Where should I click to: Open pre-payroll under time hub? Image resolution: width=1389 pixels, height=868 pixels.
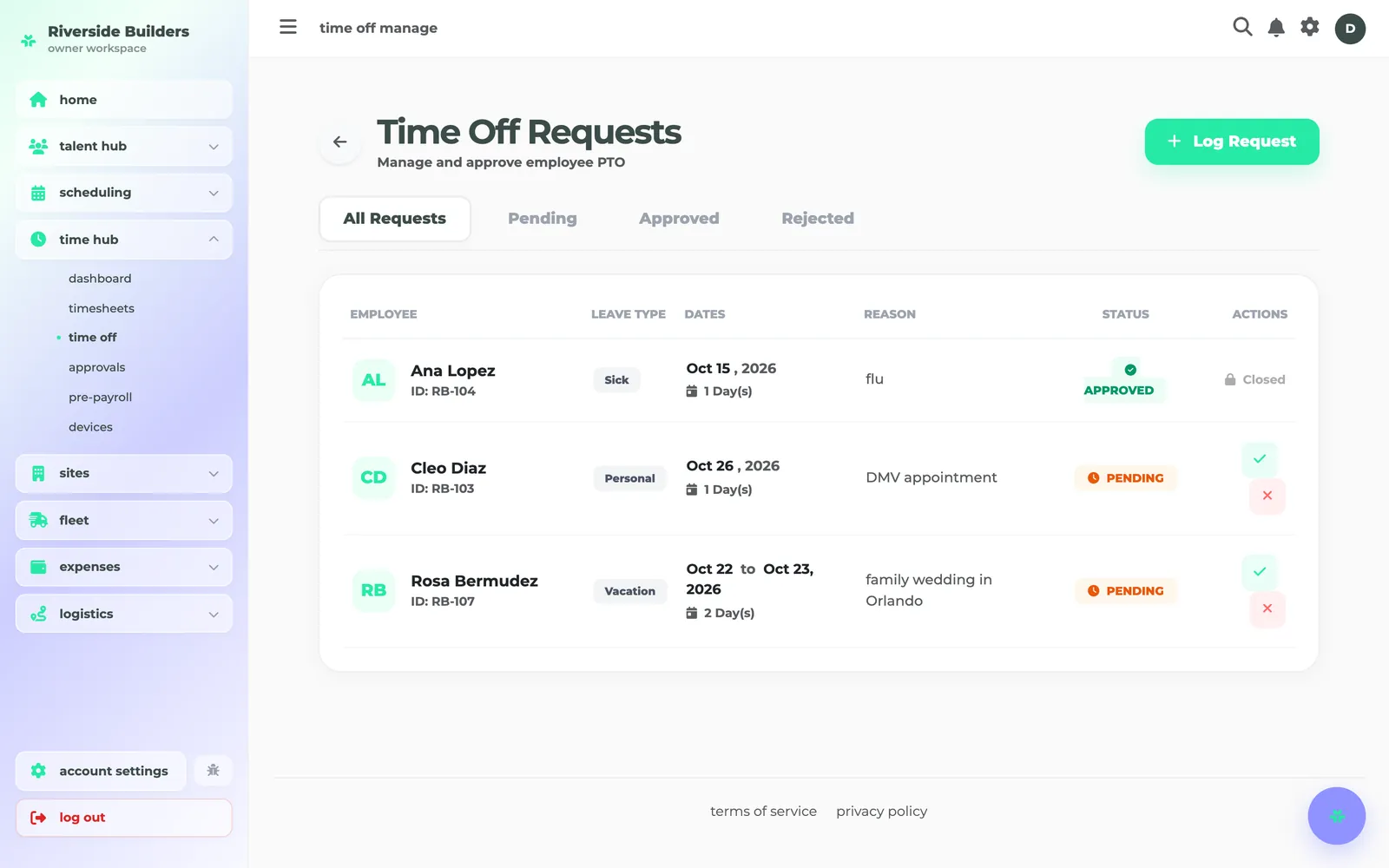[101, 397]
